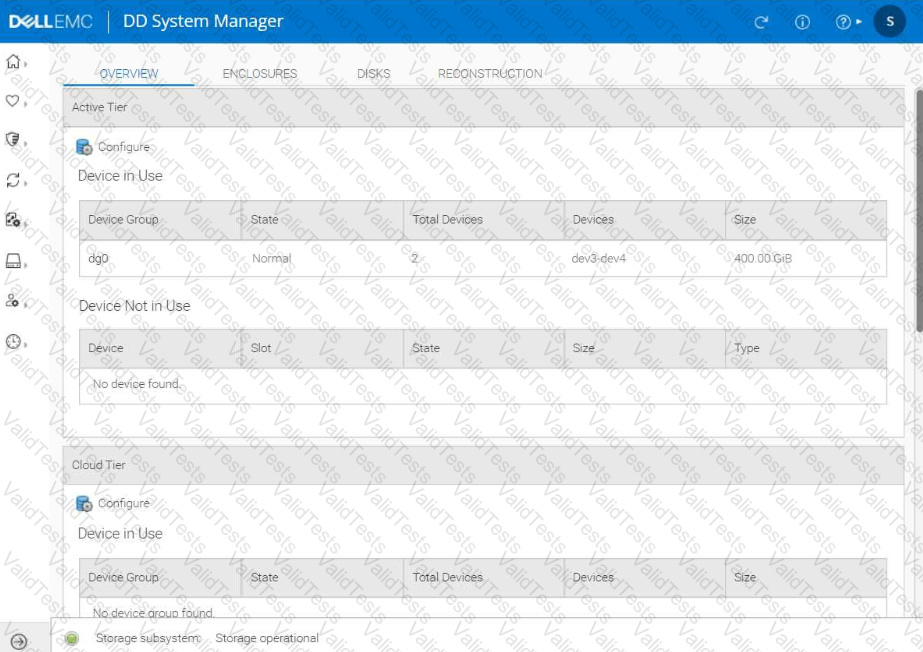
Task: Switch to the Enclosures tab
Action: (x=259, y=74)
